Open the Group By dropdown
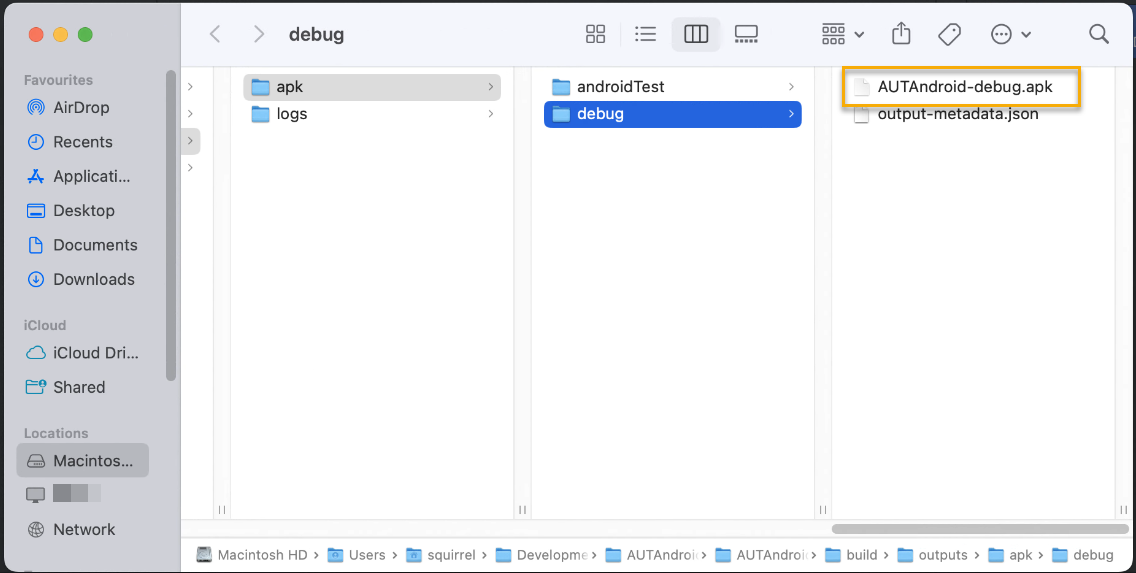Image resolution: width=1136 pixels, height=573 pixels. tap(842, 34)
